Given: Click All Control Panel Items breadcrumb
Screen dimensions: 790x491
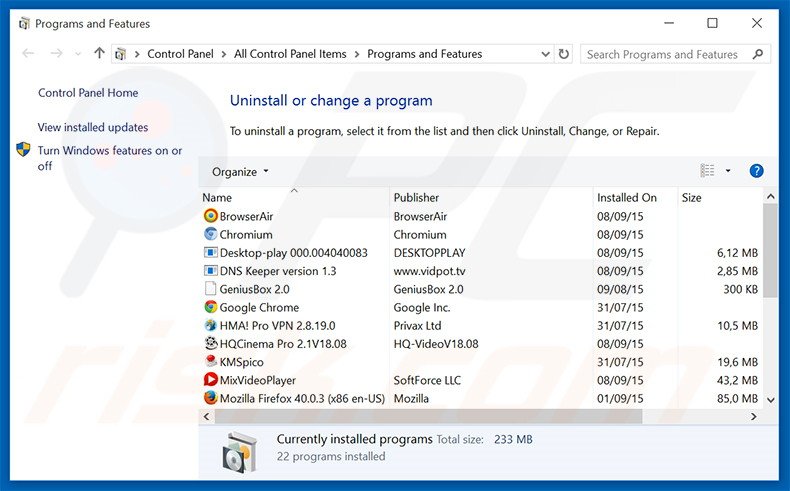Looking at the screenshot, I should click(290, 54).
